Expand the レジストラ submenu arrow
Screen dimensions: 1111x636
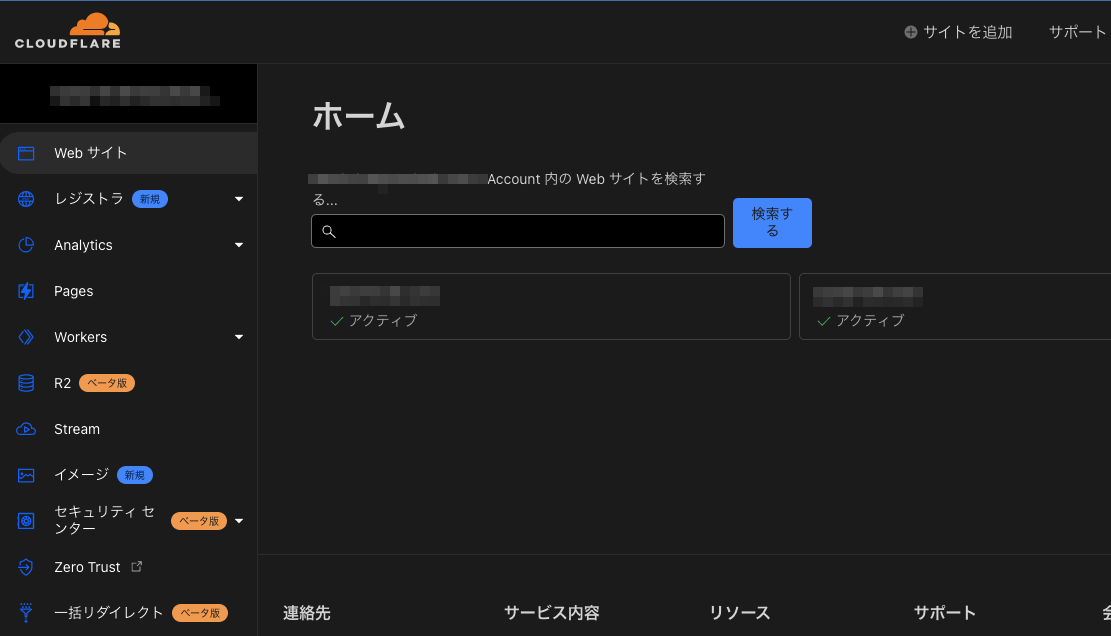[x=239, y=199]
